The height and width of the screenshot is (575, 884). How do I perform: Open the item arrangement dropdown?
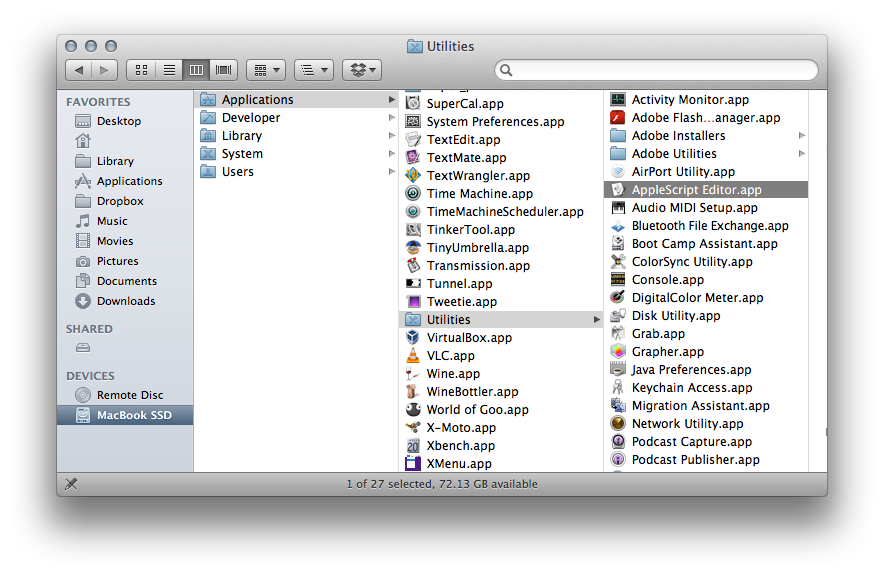point(266,70)
